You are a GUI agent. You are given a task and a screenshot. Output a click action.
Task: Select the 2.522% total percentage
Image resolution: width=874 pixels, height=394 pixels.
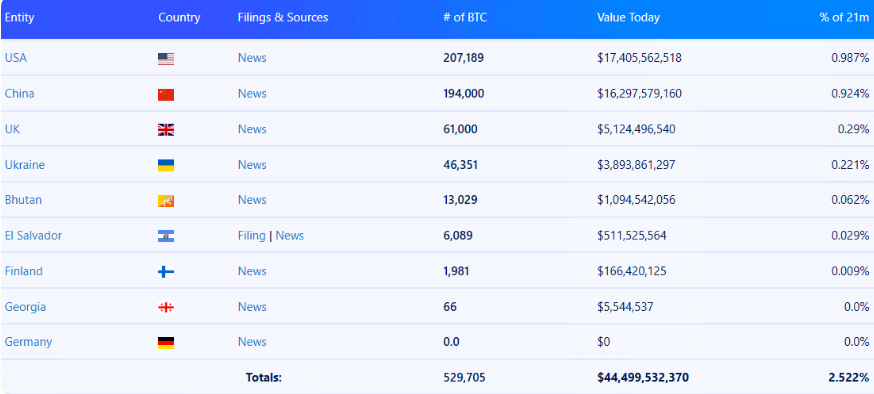click(x=849, y=377)
